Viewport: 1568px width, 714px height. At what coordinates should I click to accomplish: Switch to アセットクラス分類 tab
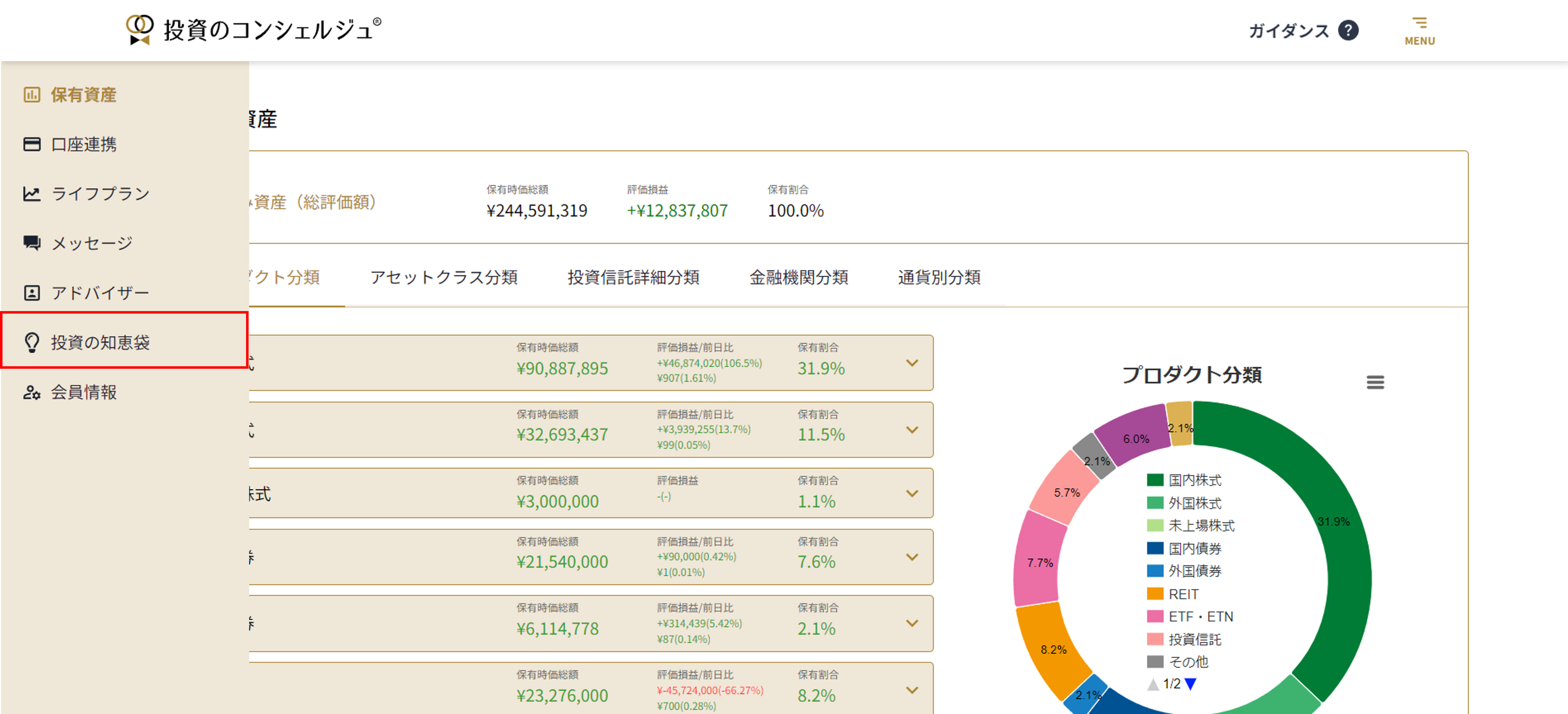coord(444,277)
